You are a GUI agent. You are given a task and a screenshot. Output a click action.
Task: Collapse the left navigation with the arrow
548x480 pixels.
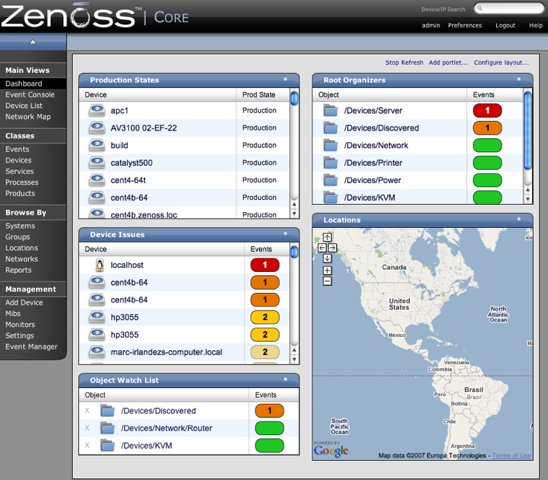click(x=33, y=42)
